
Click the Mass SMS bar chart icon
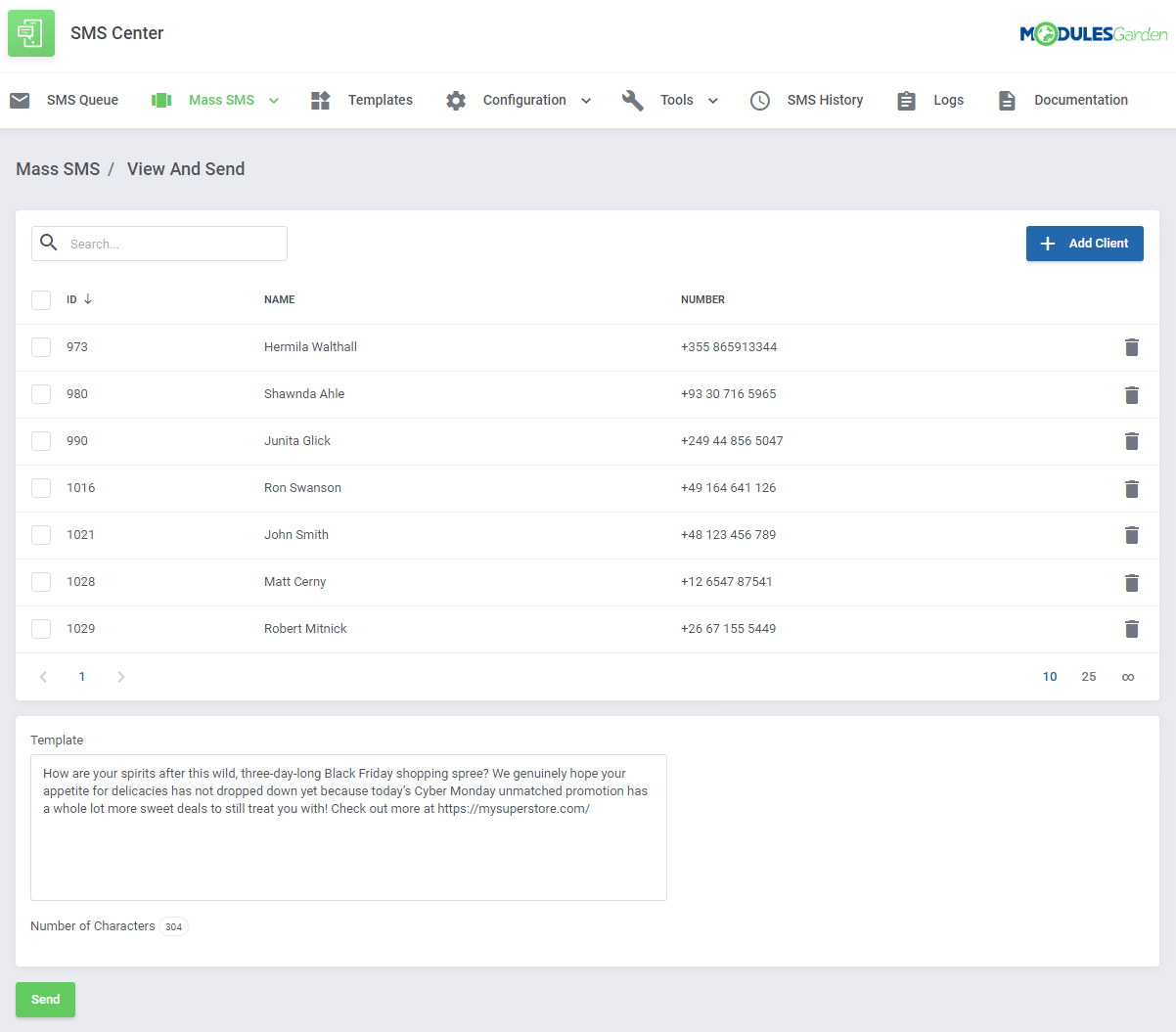pos(160,100)
